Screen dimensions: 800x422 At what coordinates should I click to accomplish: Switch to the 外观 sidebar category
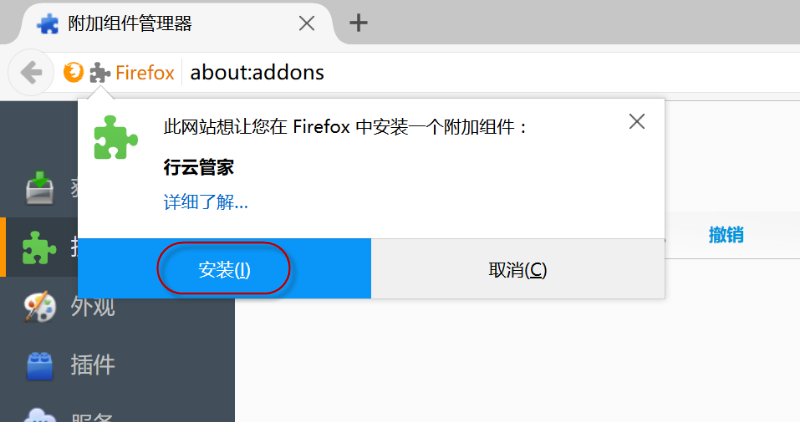click(x=92, y=306)
